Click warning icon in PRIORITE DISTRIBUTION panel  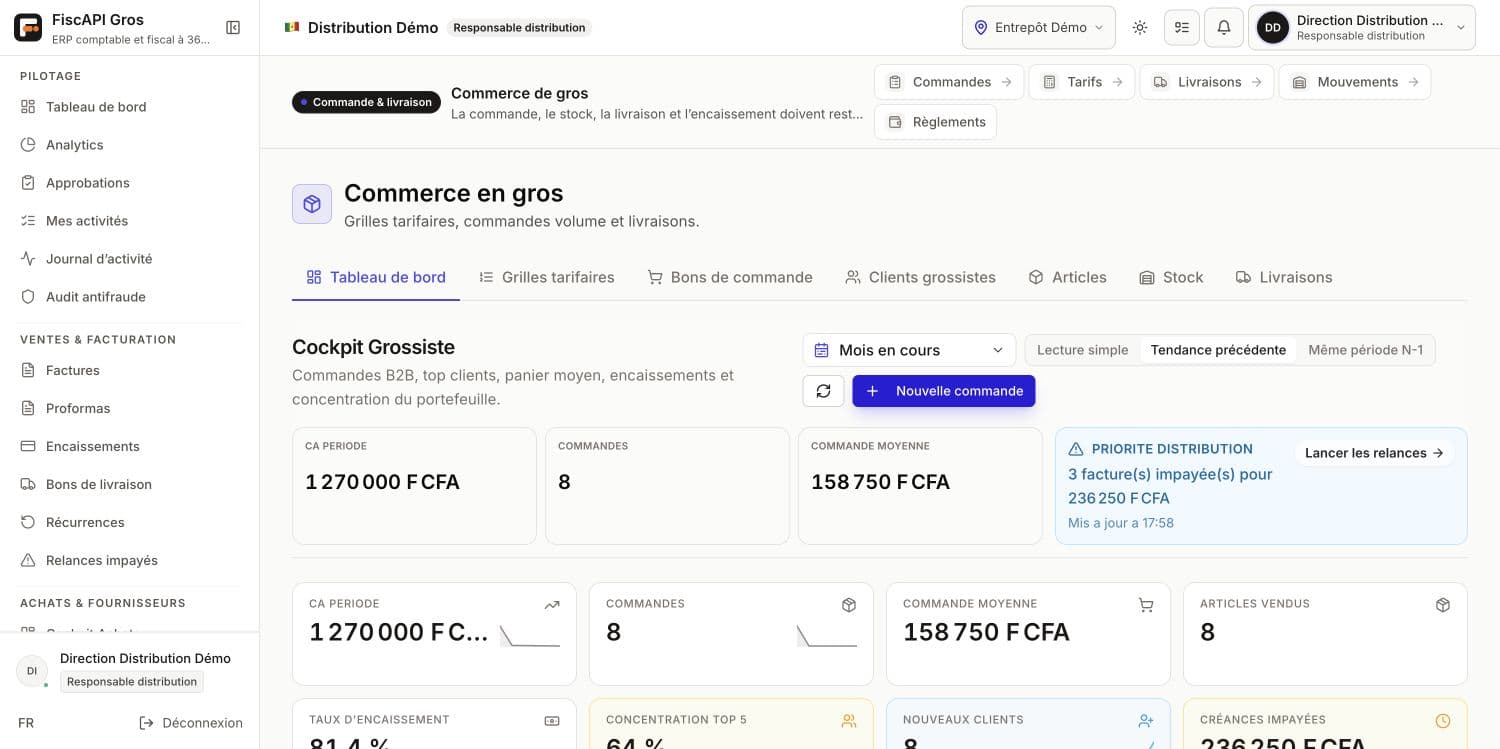click(x=1076, y=450)
